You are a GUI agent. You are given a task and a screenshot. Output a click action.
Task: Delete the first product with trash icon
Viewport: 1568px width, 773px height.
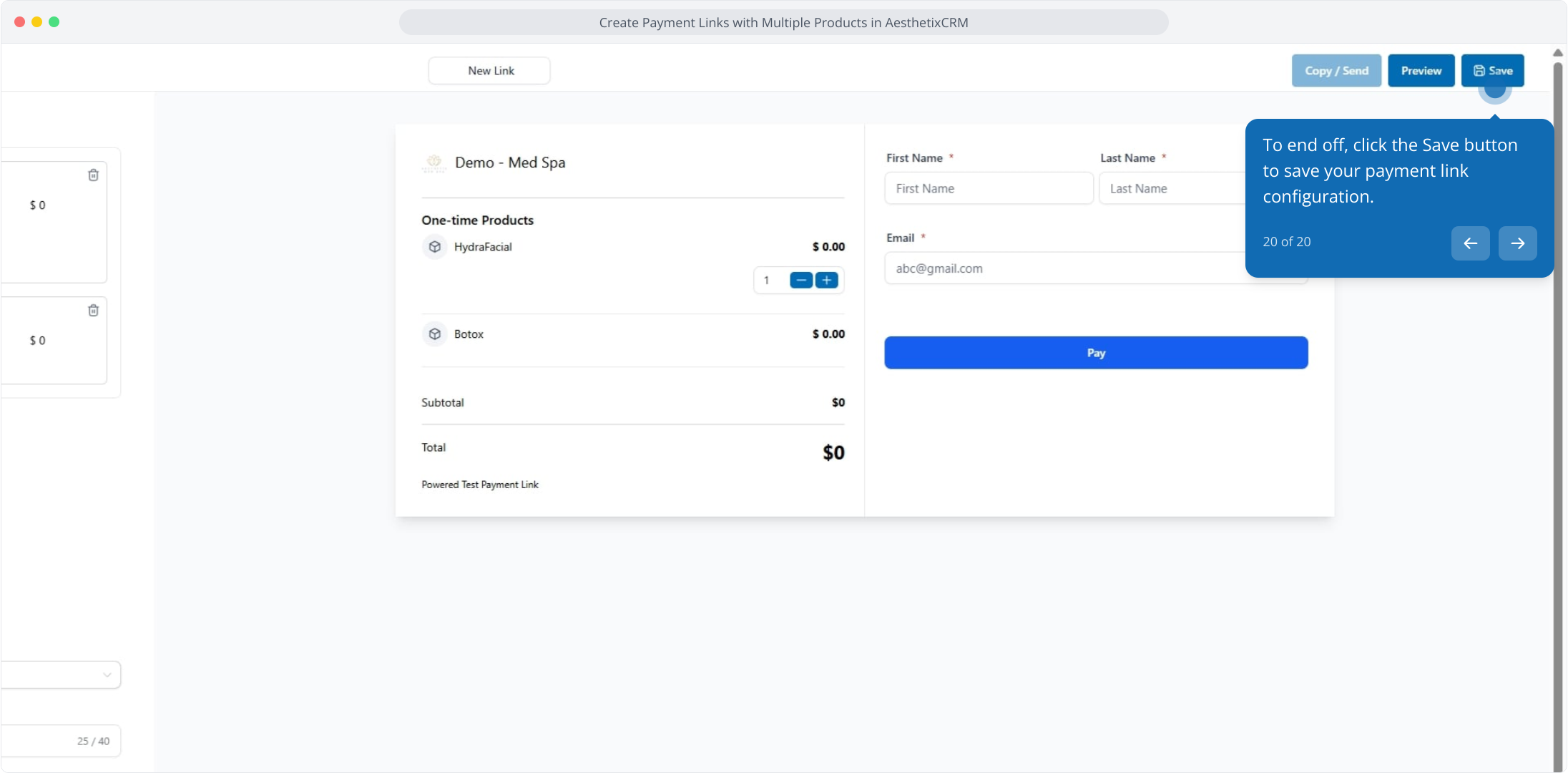93,175
